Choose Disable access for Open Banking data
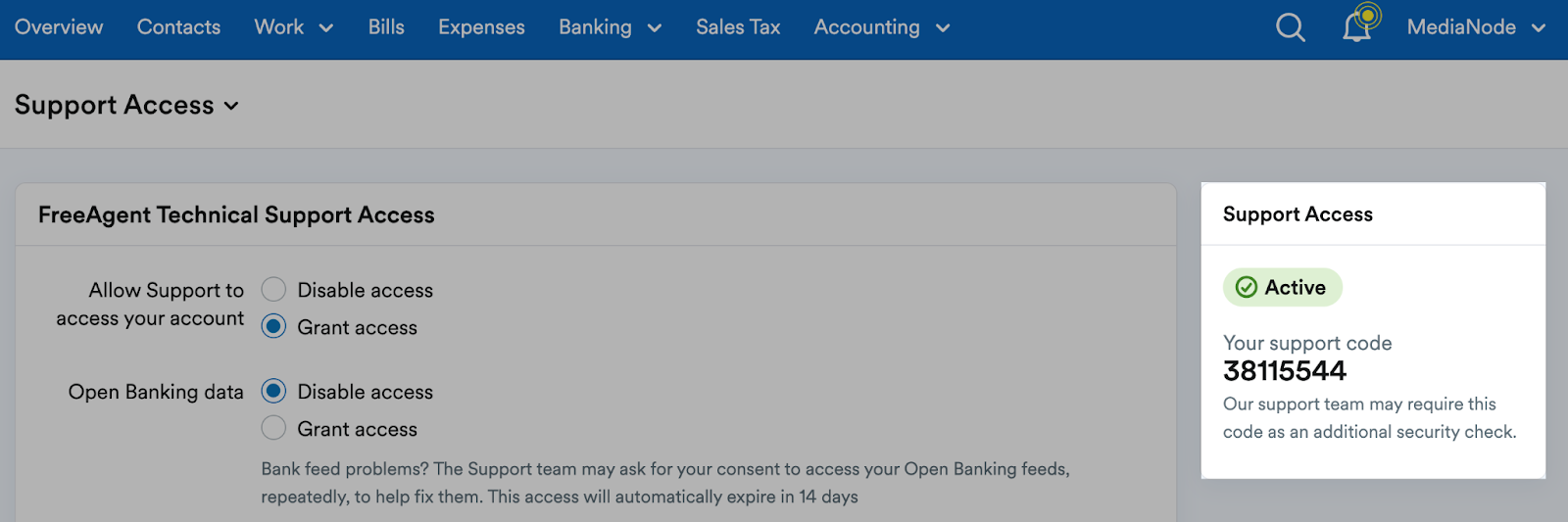The height and width of the screenshot is (522, 1568). coord(273,391)
